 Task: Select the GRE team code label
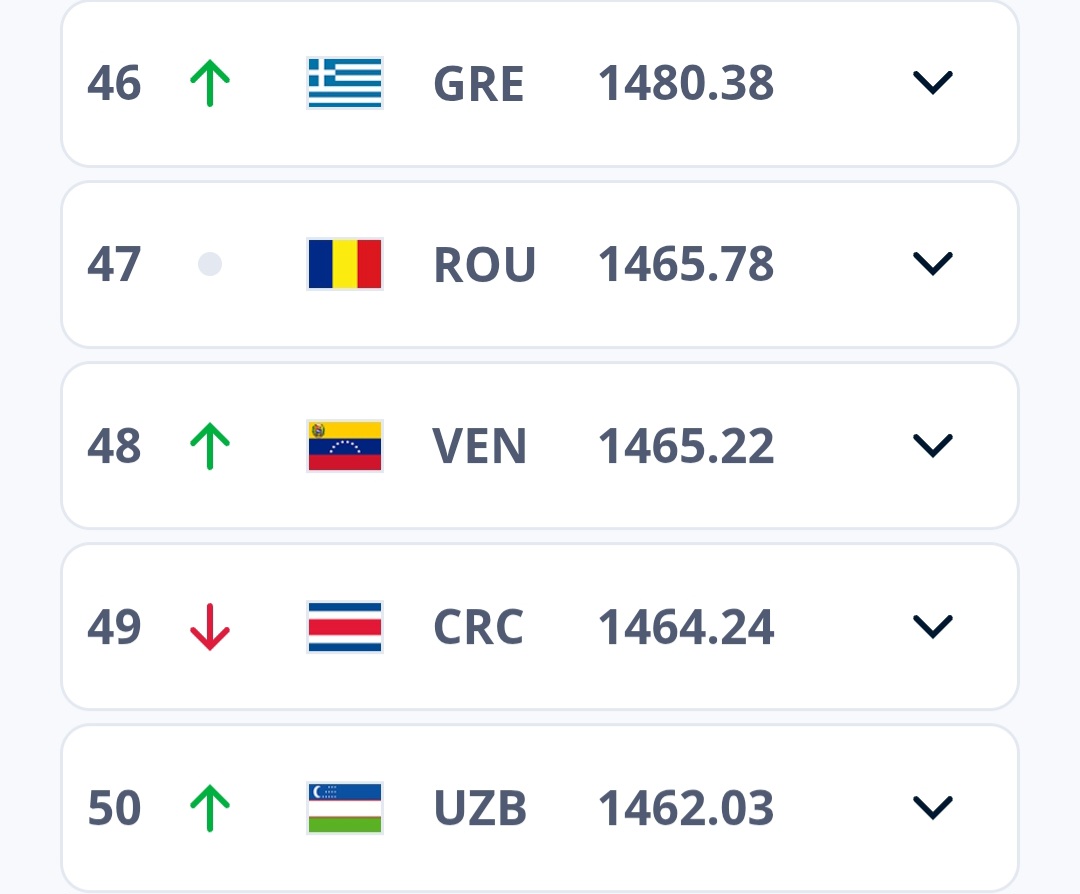478,84
